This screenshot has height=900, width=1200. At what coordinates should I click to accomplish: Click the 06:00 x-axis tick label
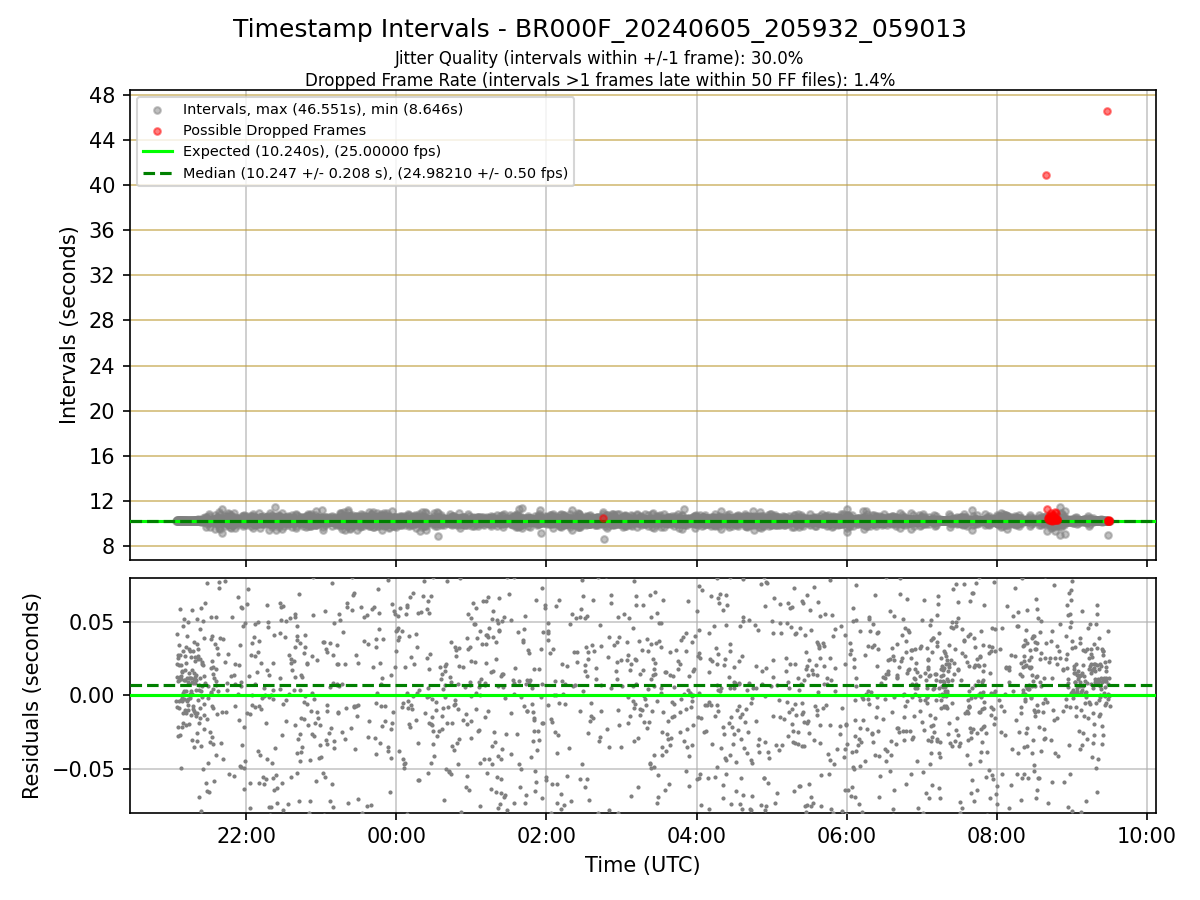point(847,835)
